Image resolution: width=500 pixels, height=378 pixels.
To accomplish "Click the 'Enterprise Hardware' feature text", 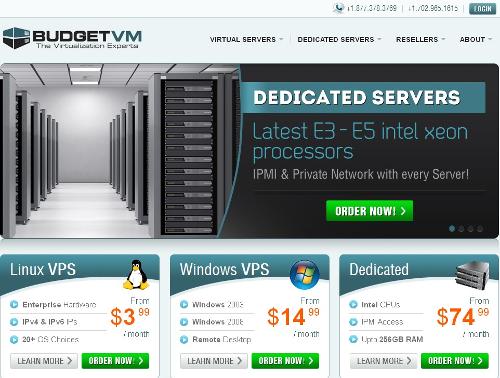I will click(59, 305).
